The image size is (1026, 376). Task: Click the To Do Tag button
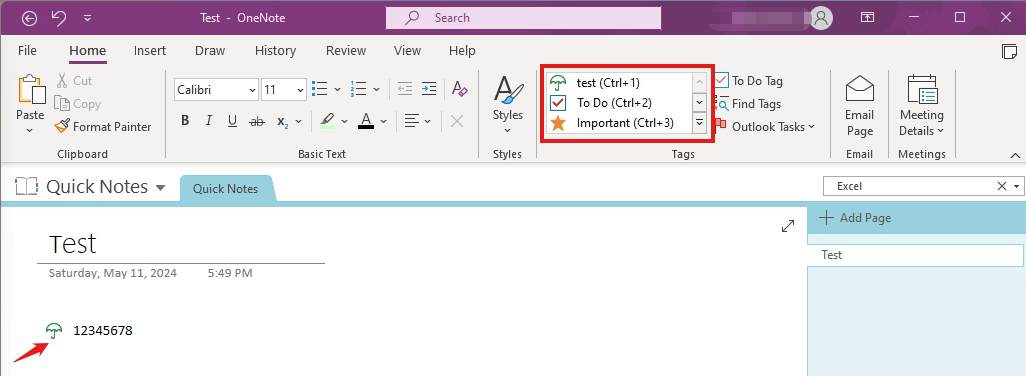749,81
